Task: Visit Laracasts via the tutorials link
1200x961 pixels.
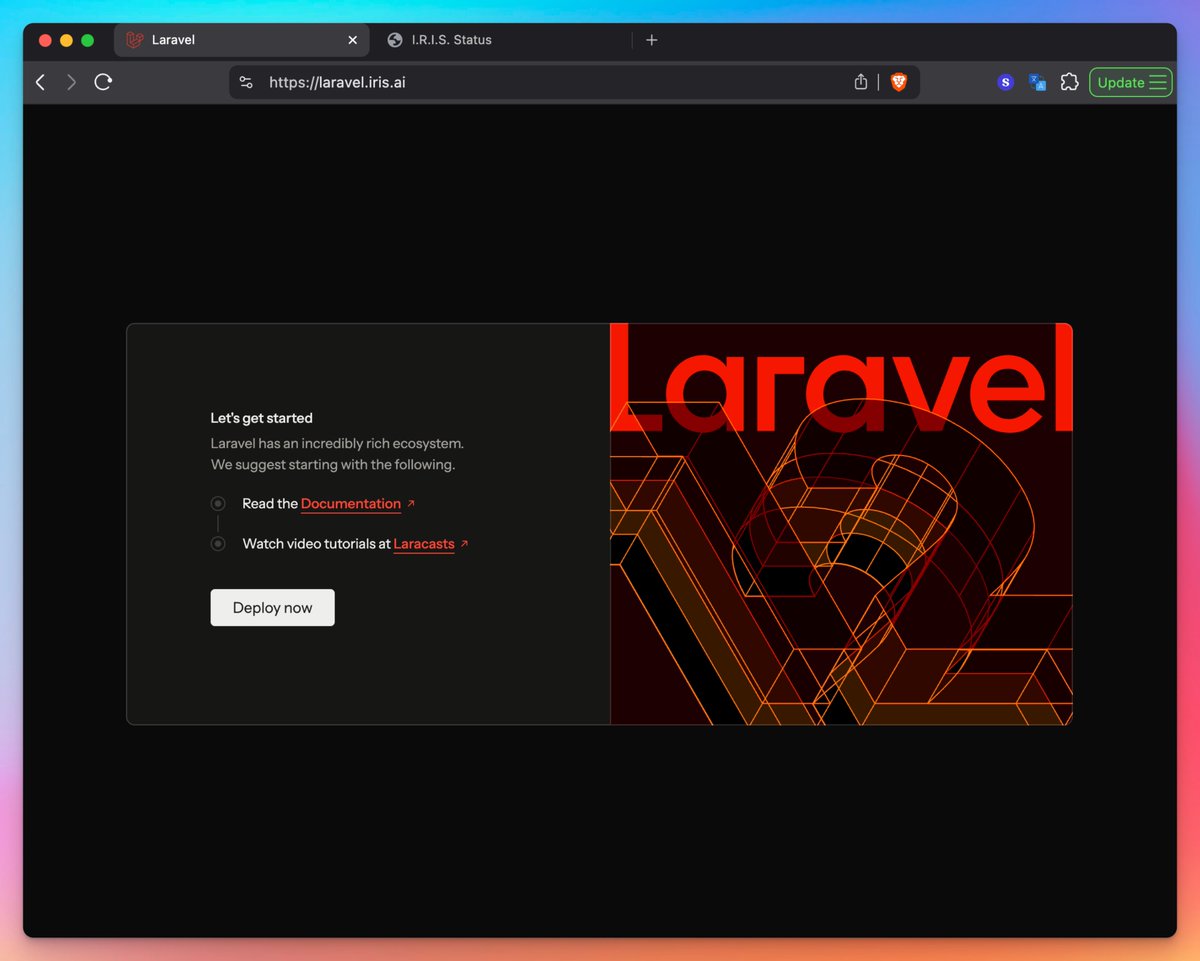Action: click(424, 544)
